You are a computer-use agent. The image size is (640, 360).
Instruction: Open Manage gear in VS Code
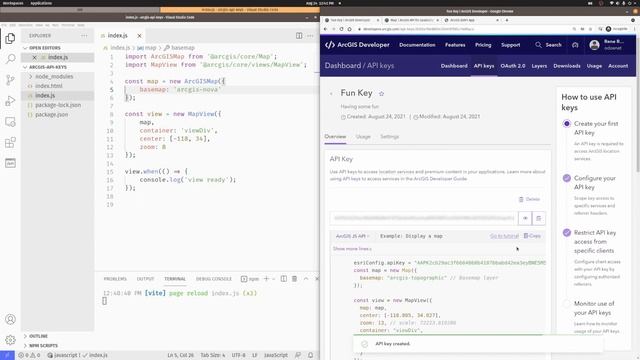pyautogui.click(x=10, y=340)
